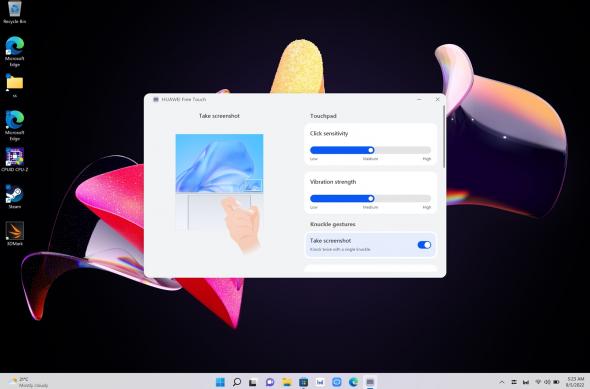The image size is (590, 389).
Task: Open the taskbar clock and date
Action: coord(575,382)
